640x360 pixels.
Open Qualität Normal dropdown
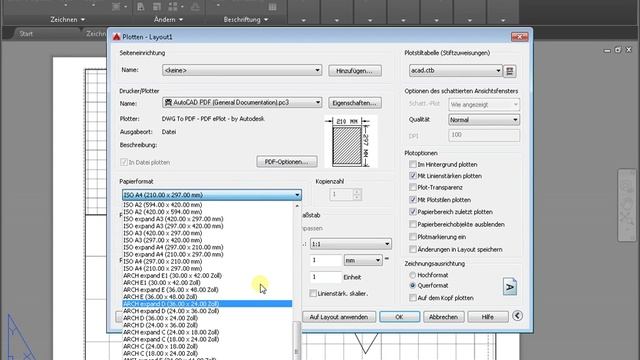pos(484,120)
